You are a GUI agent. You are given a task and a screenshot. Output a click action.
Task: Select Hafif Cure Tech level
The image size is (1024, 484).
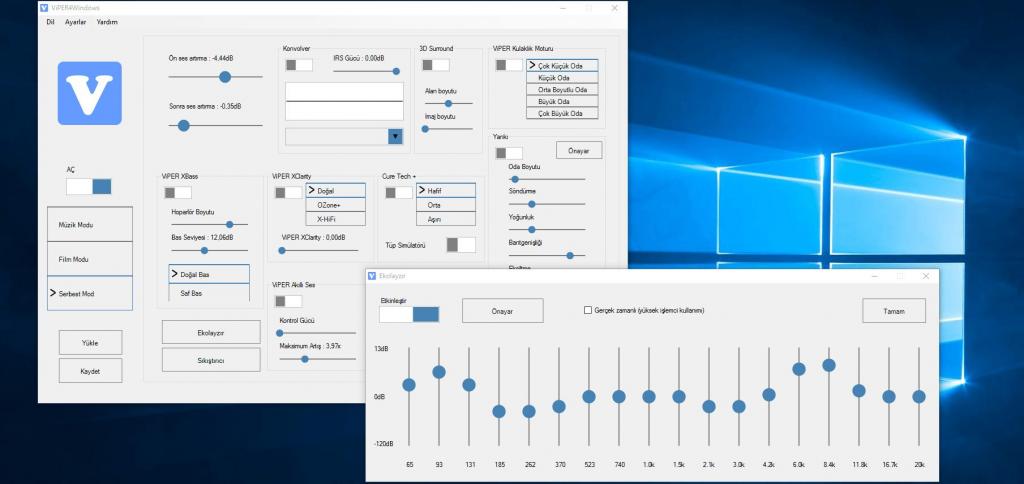(x=446, y=191)
